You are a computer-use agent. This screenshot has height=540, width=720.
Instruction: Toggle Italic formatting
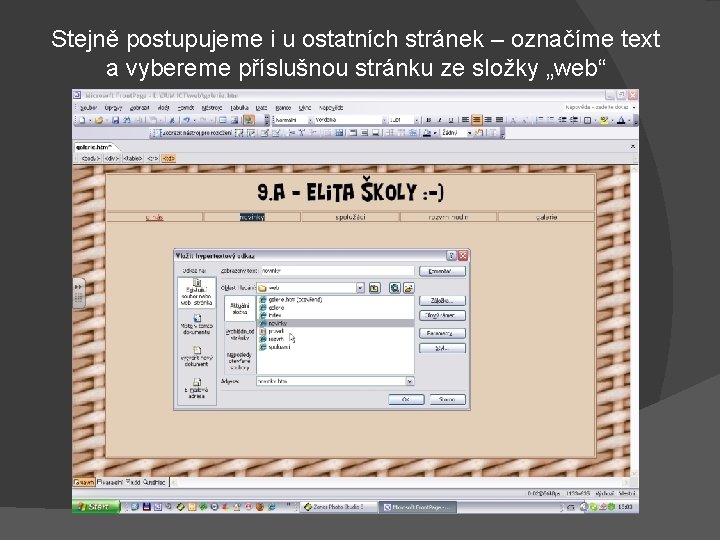pyautogui.click(x=439, y=120)
